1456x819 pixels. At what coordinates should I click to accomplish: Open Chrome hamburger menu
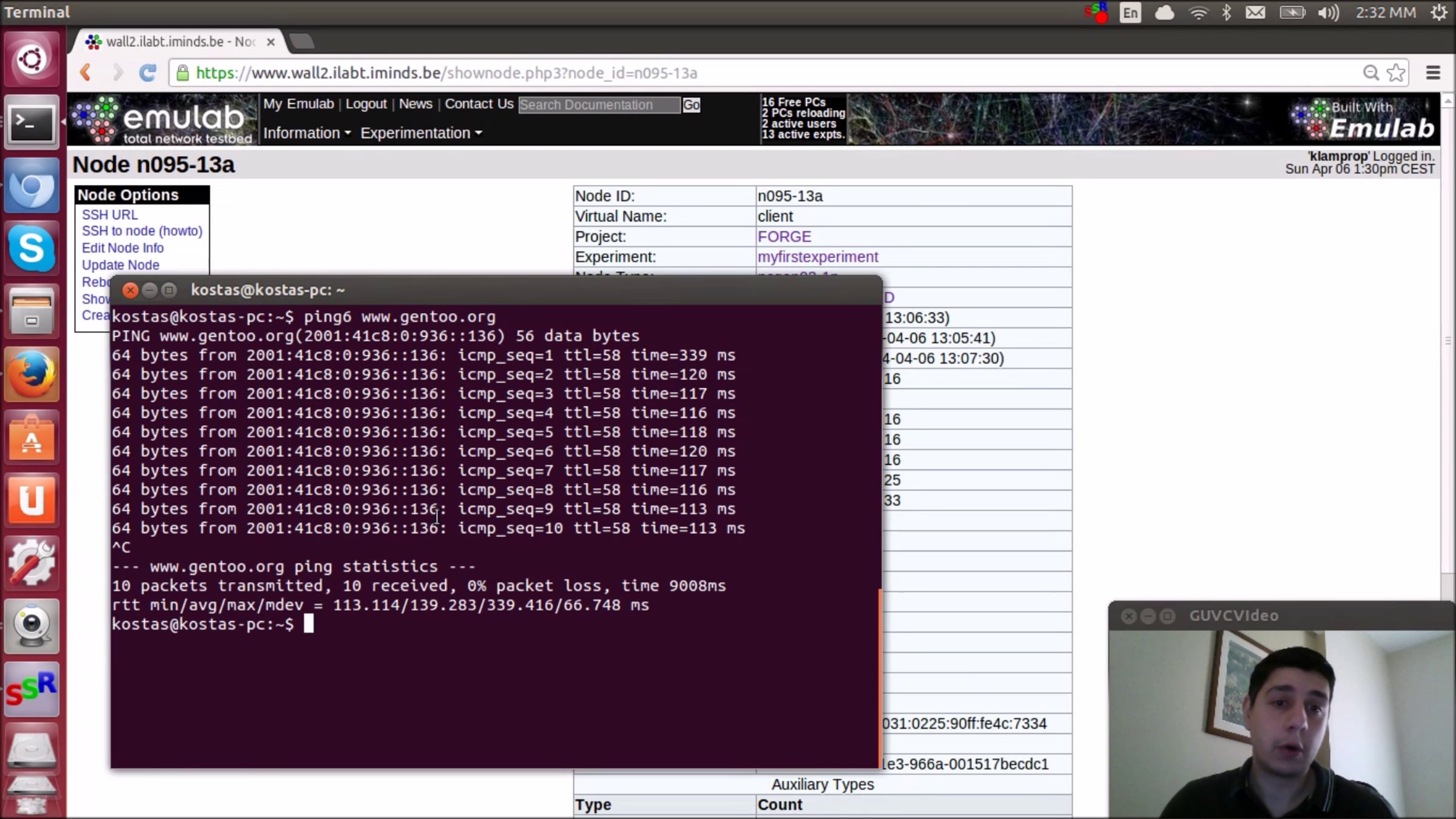point(1433,73)
